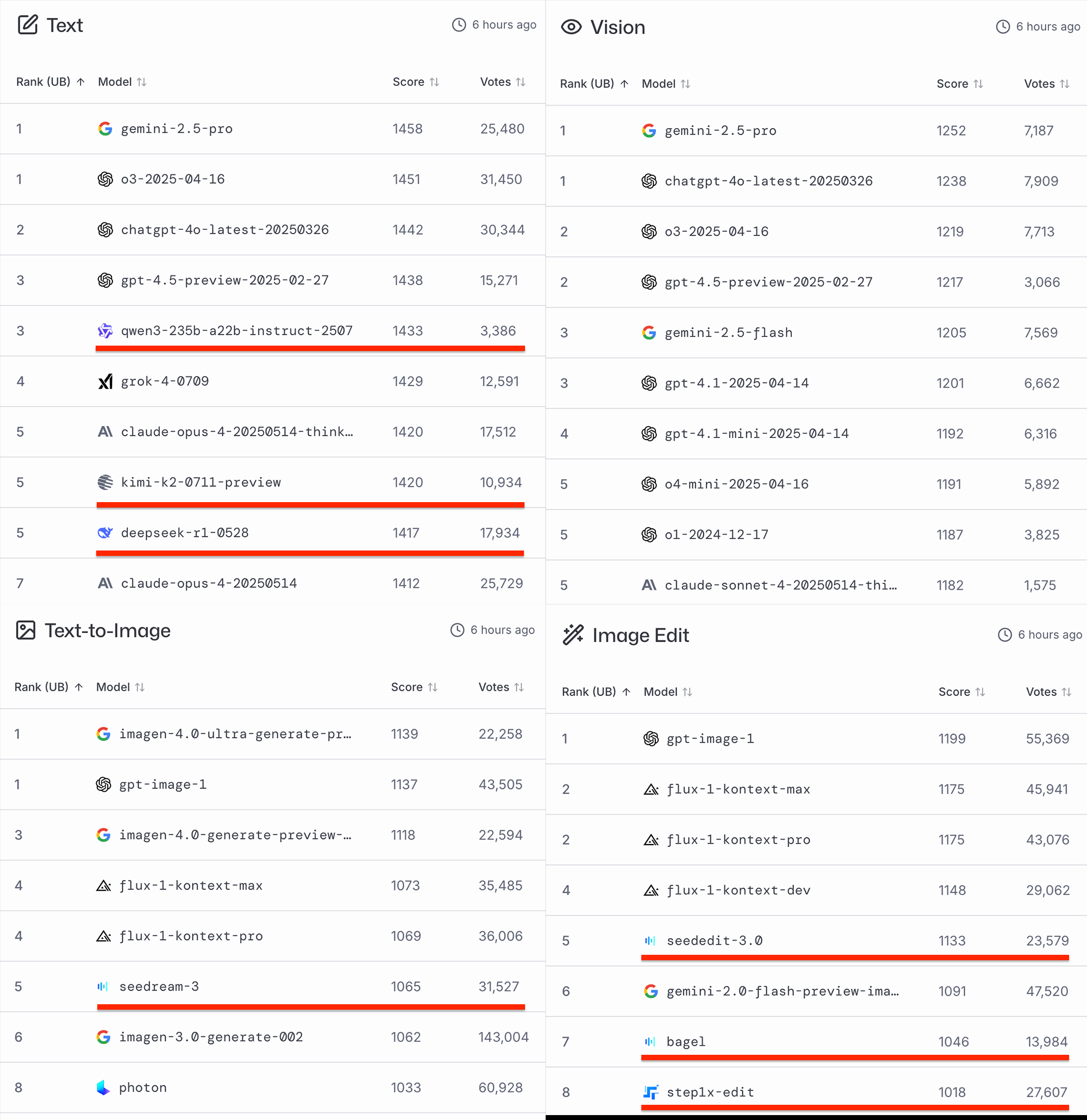Click the Text-to-Image picture icon
This screenshot has height=1120, width=1087.
(x=26, y=630)
